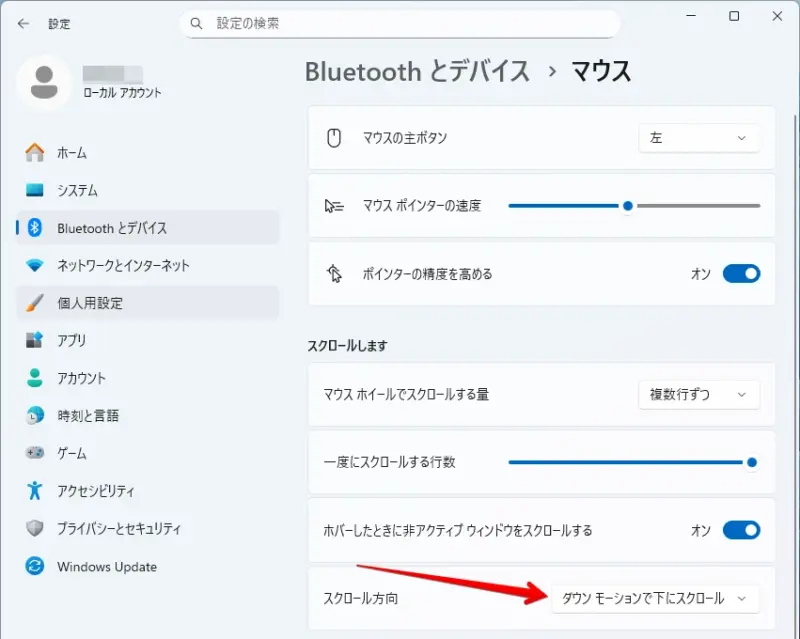Click the mouse icon beside マウスの主ボタン
800x639 pixels.
click(x=334, y=138)
